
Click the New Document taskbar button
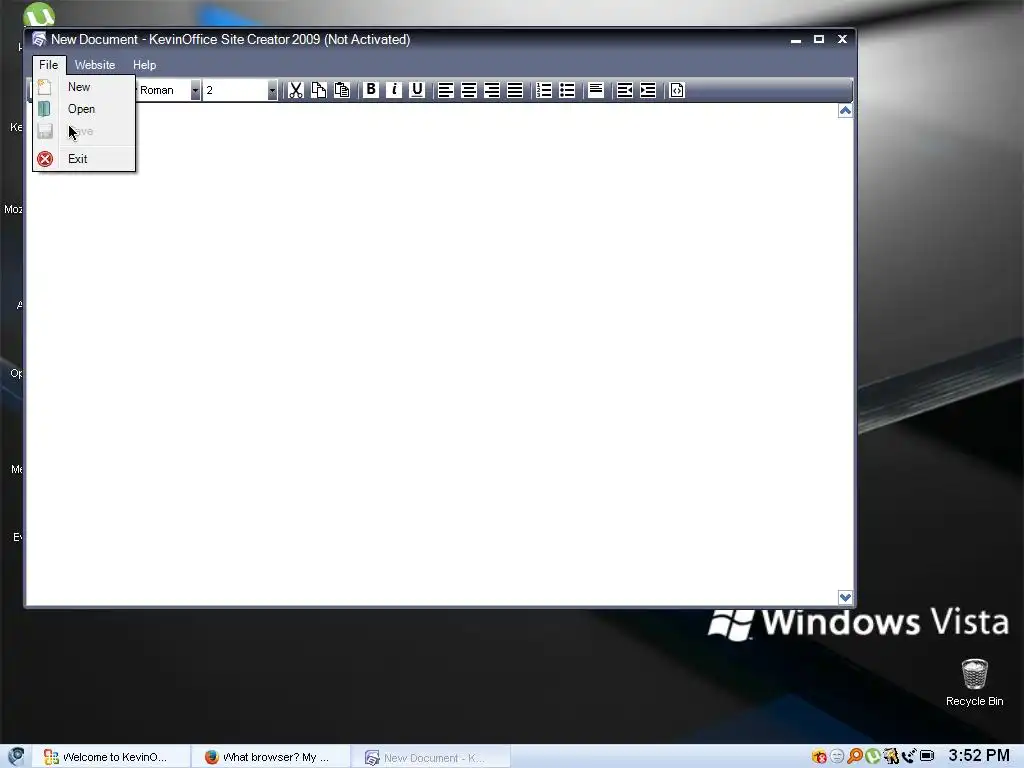[430, 757]
